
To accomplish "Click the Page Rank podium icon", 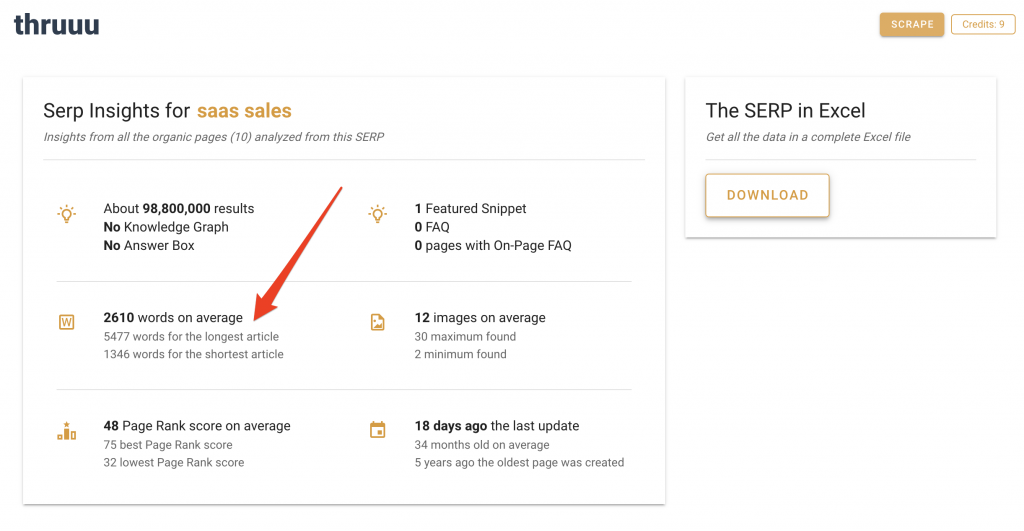I will pyautogui.click(x=67, y=430).
